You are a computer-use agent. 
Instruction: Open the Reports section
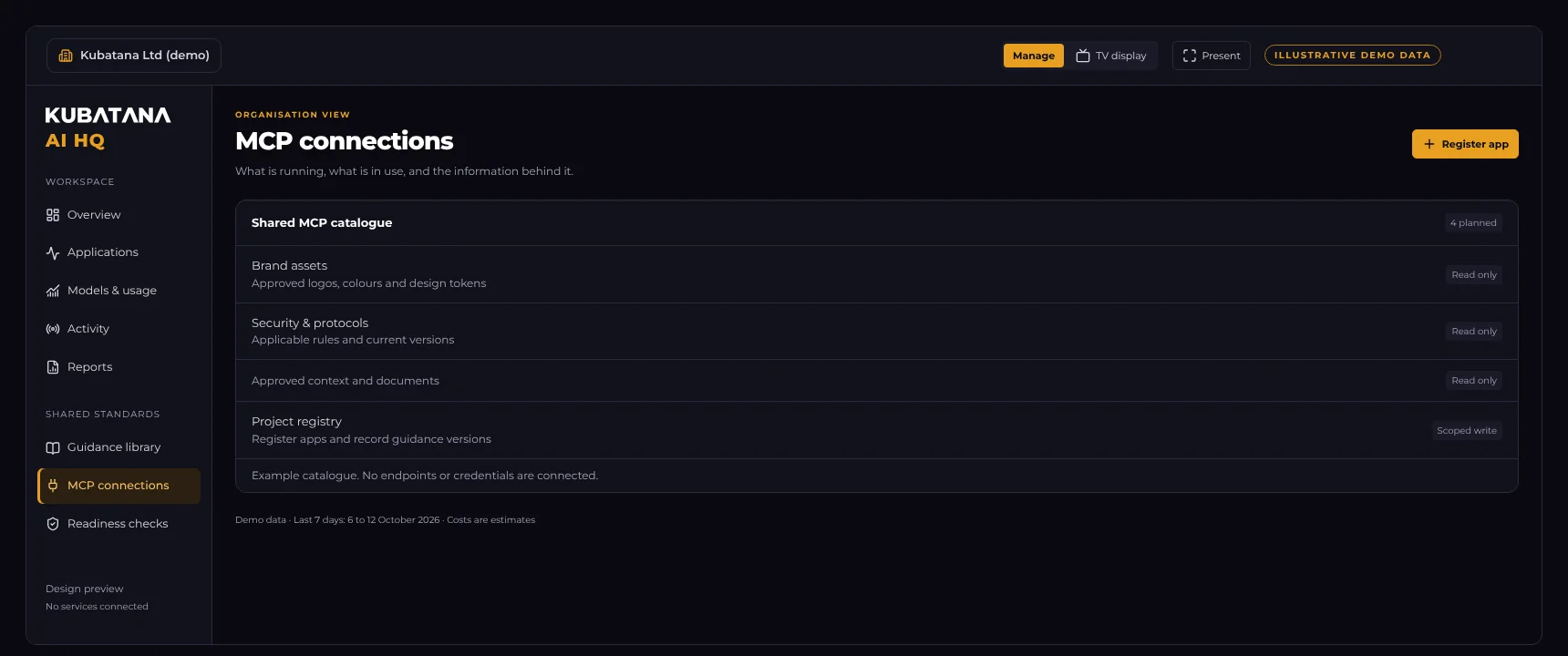[x=119, y=367]
